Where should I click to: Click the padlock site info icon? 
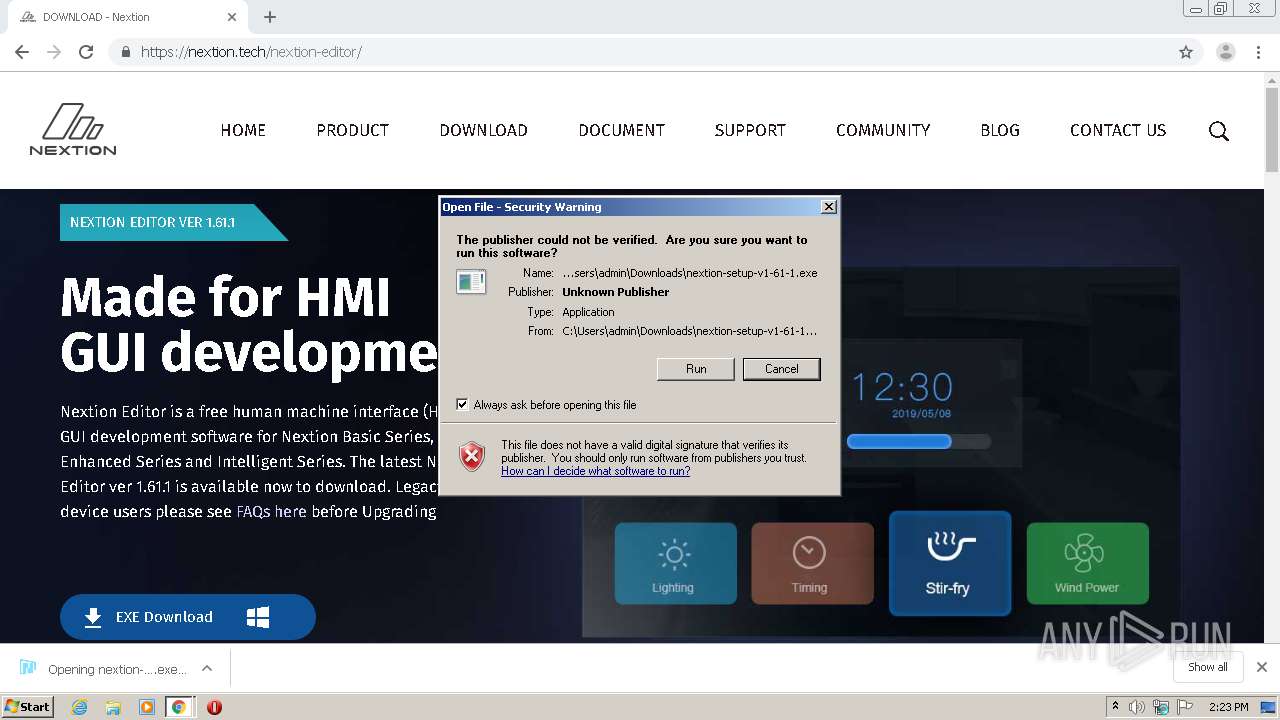click(x=125, y=52)
